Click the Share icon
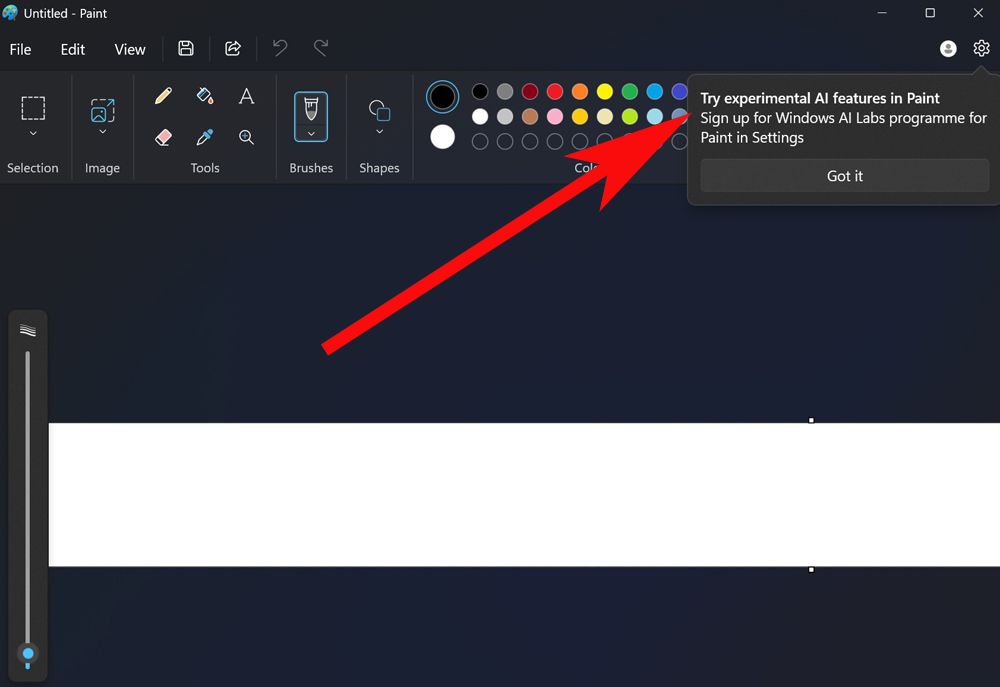The image size is (1000, 687). [x=233, y=48]
